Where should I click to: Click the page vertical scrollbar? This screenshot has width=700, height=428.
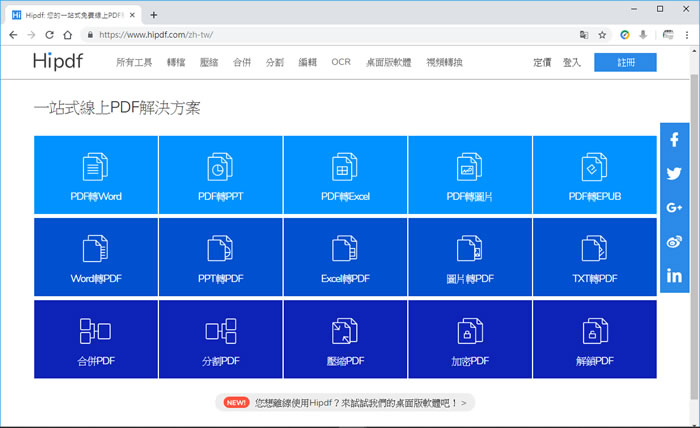pyautogui.click(x=694, y=237)
